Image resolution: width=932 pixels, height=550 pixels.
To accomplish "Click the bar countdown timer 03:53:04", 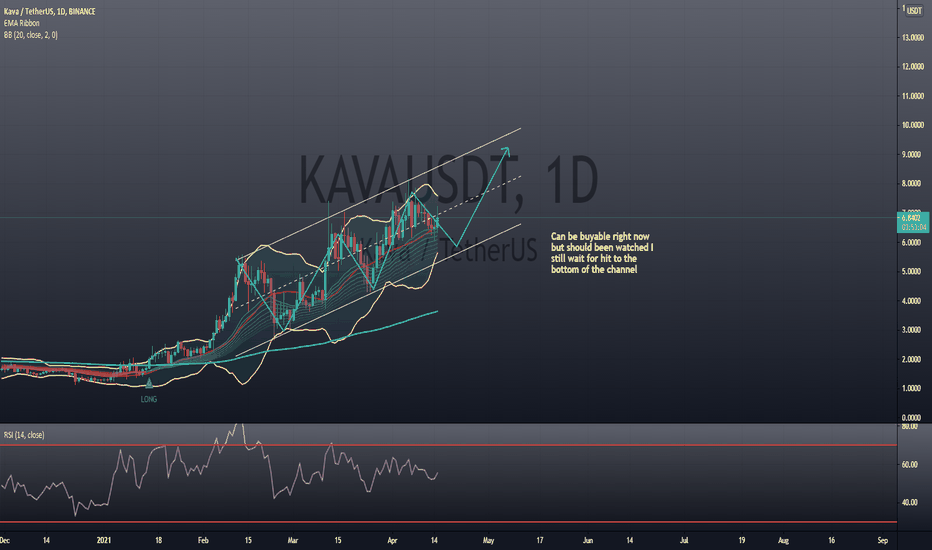I will click(x=913, y=227).
